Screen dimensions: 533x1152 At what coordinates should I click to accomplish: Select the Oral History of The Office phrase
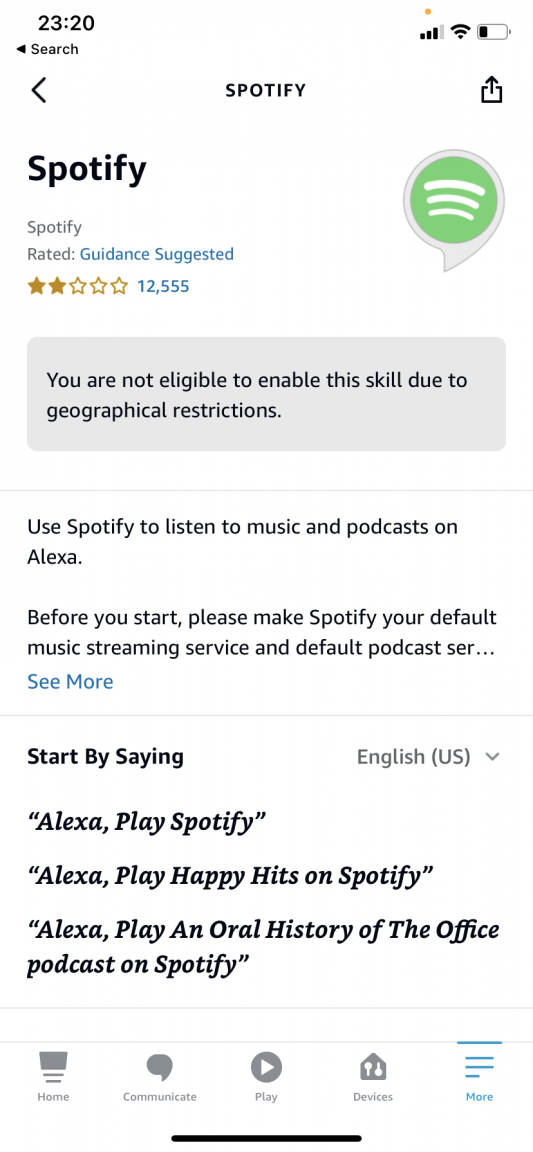(x=263, y=946)
